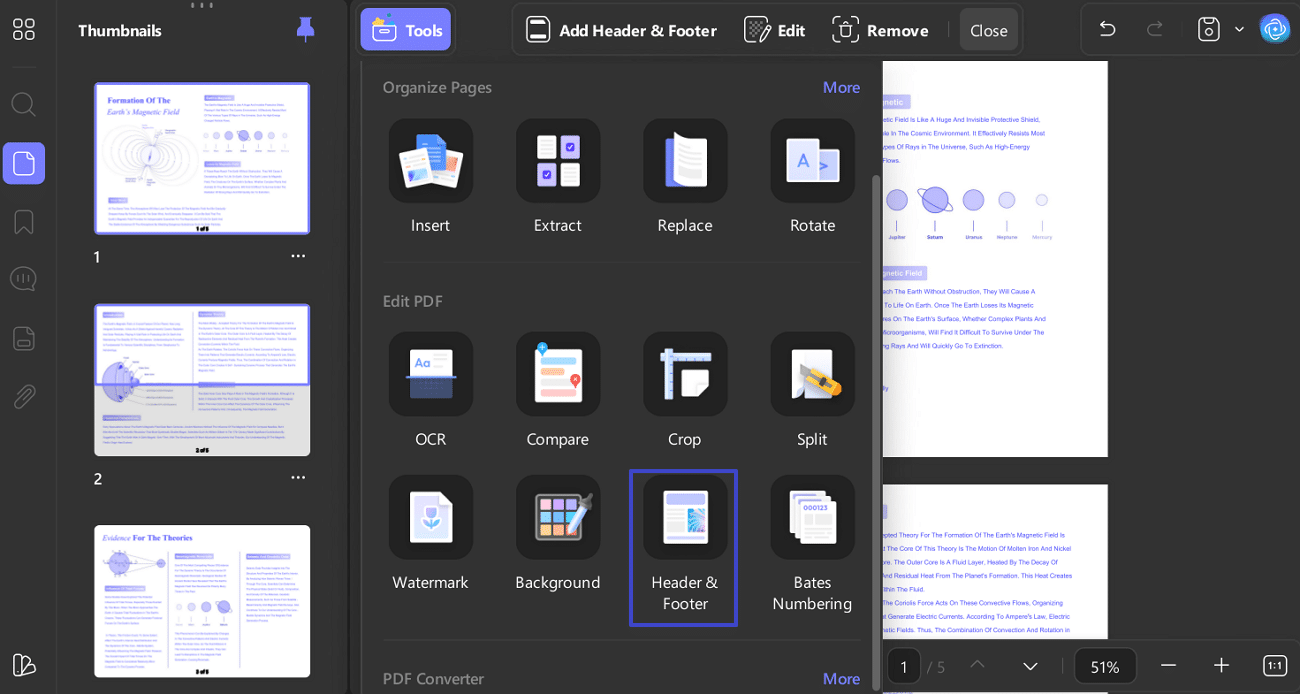Expand the save options dropdown arrow
The height and width of the screenshot is (694, 1300).
(1239, 29)
